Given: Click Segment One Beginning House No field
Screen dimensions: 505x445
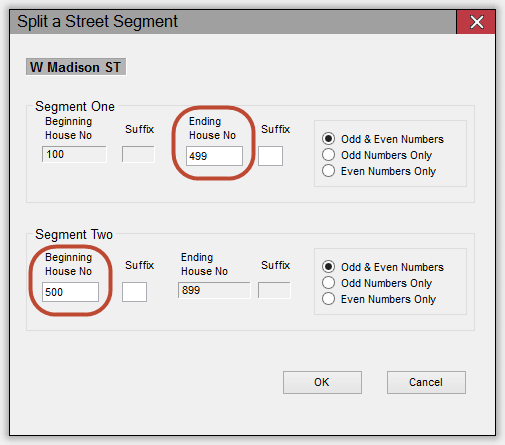Looking at the screenshot, I should pyautogui.click(x=74, y=154).
